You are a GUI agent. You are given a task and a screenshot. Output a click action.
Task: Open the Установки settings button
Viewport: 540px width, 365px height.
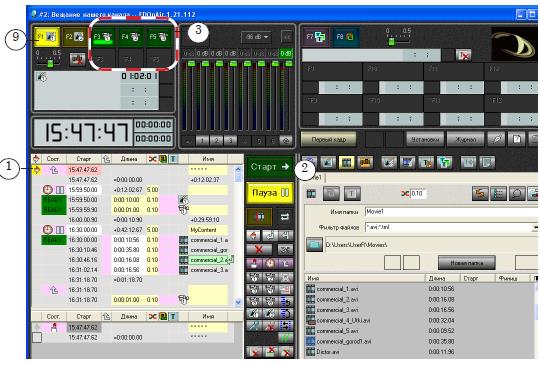(425, 139)
